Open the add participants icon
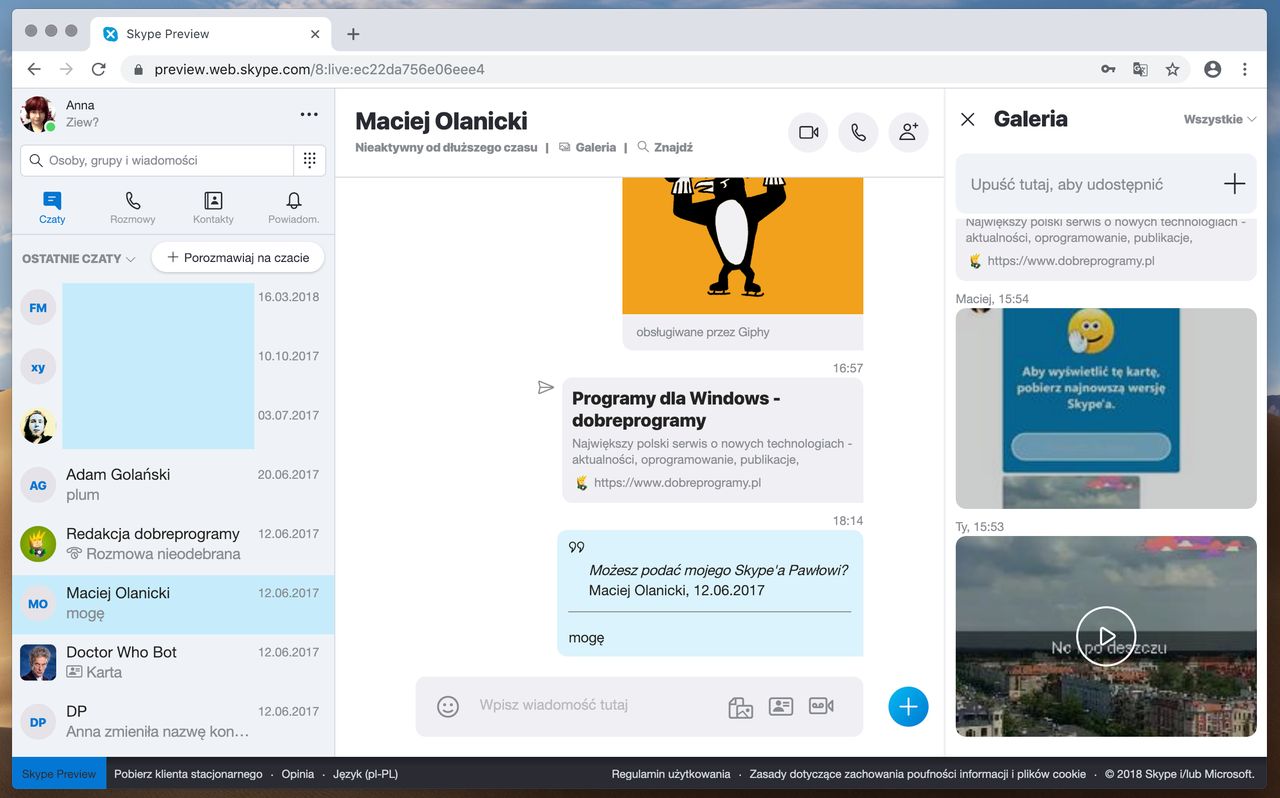The width and height of the screenshot is (1280, 798). click(908, 132)
